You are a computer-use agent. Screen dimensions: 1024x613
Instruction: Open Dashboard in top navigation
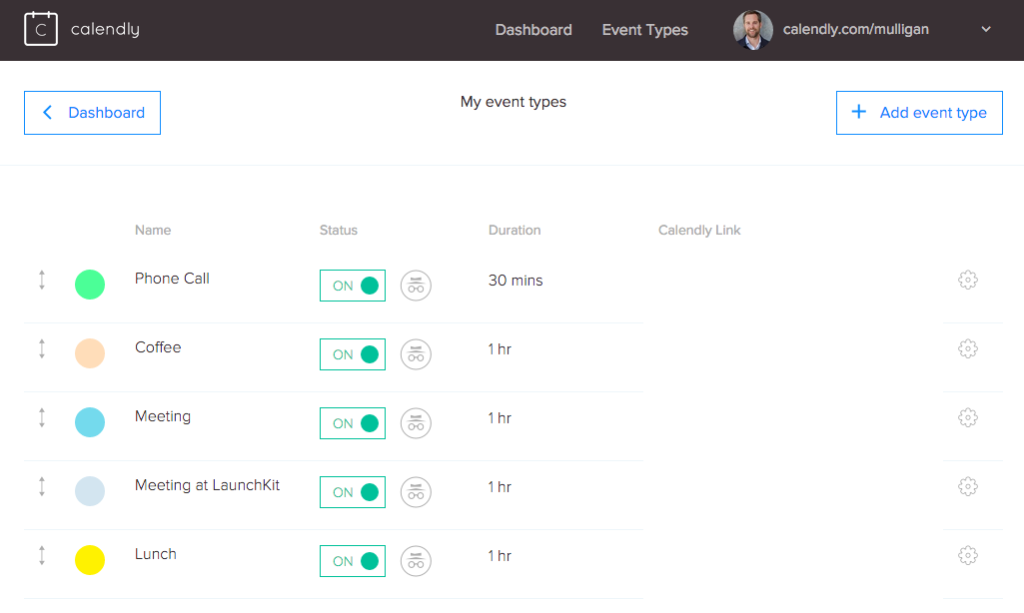[534, 30]
